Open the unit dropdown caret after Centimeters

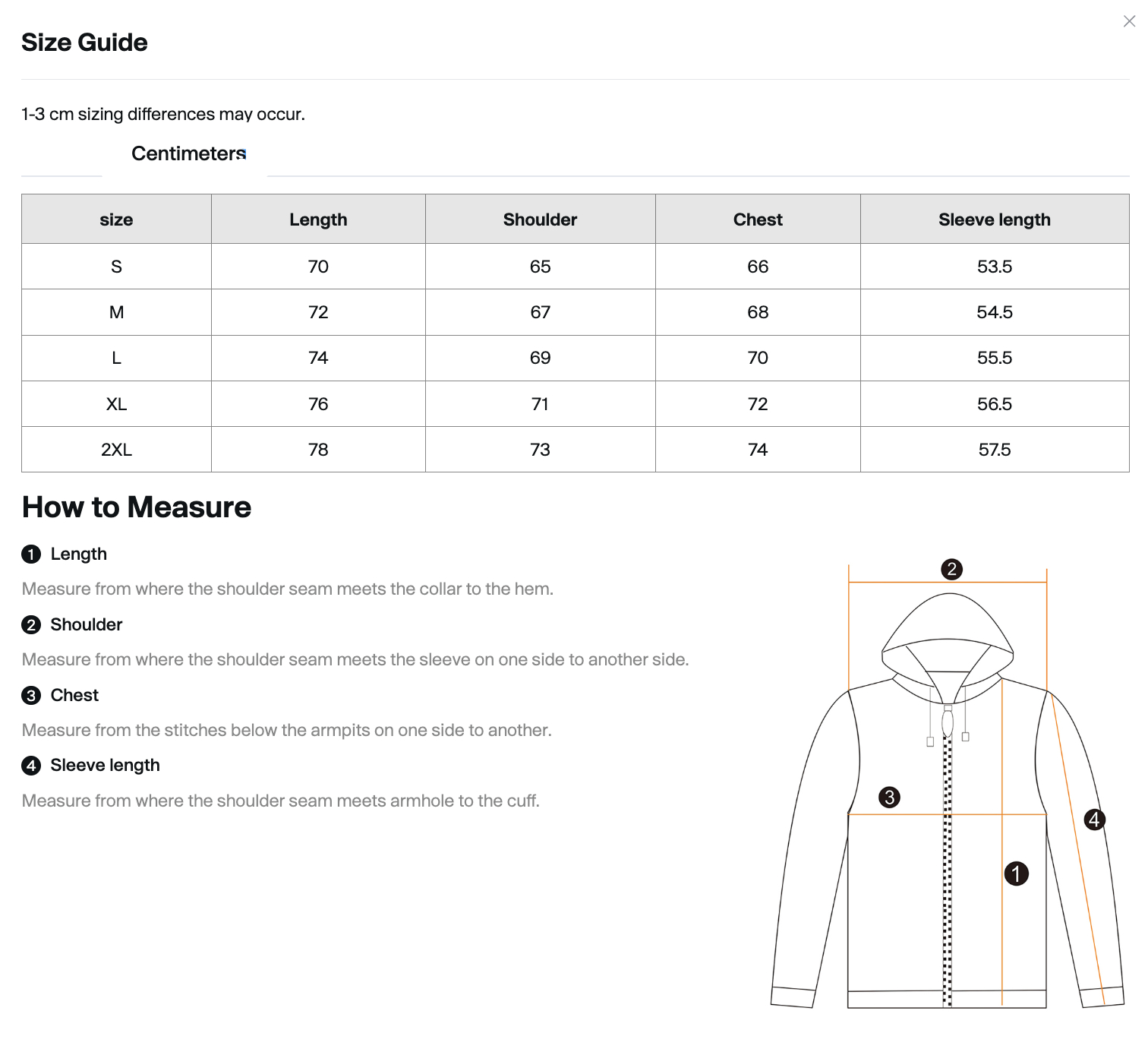(244, 154)
